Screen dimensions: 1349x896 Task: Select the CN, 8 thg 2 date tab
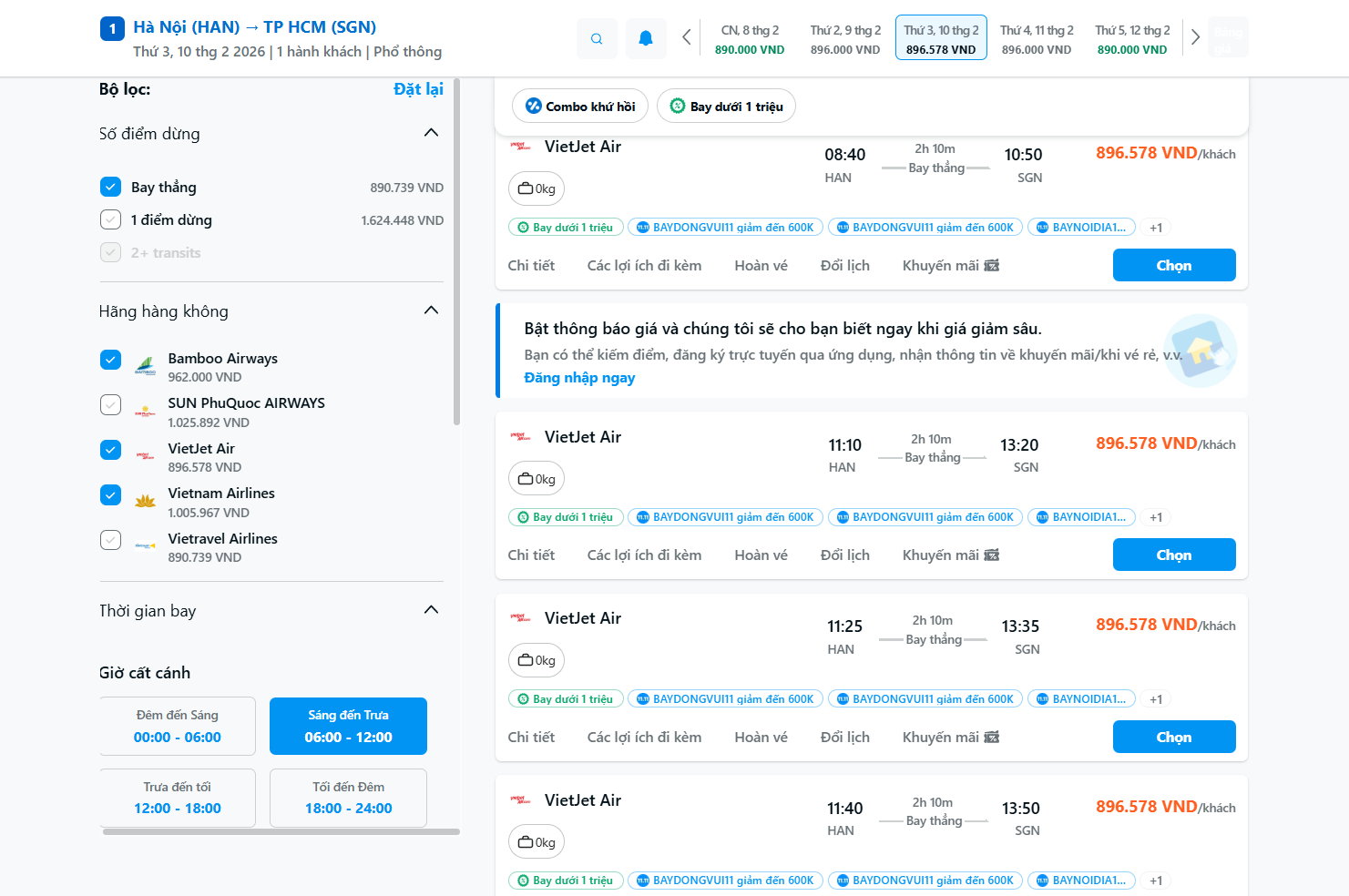coord(750,39)
